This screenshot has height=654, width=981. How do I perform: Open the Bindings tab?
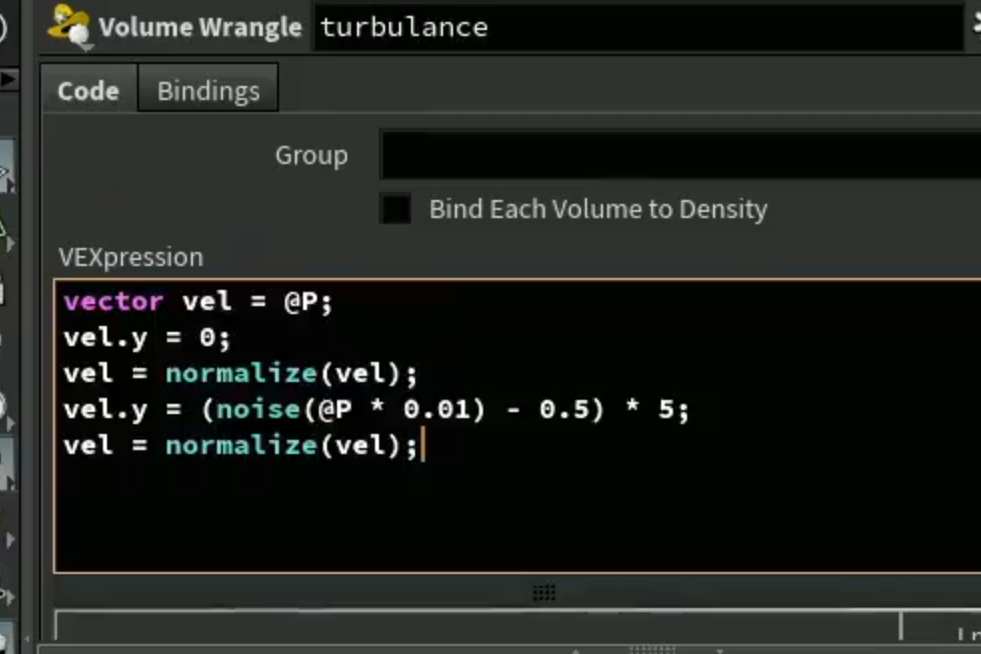[x=208, y=91]
